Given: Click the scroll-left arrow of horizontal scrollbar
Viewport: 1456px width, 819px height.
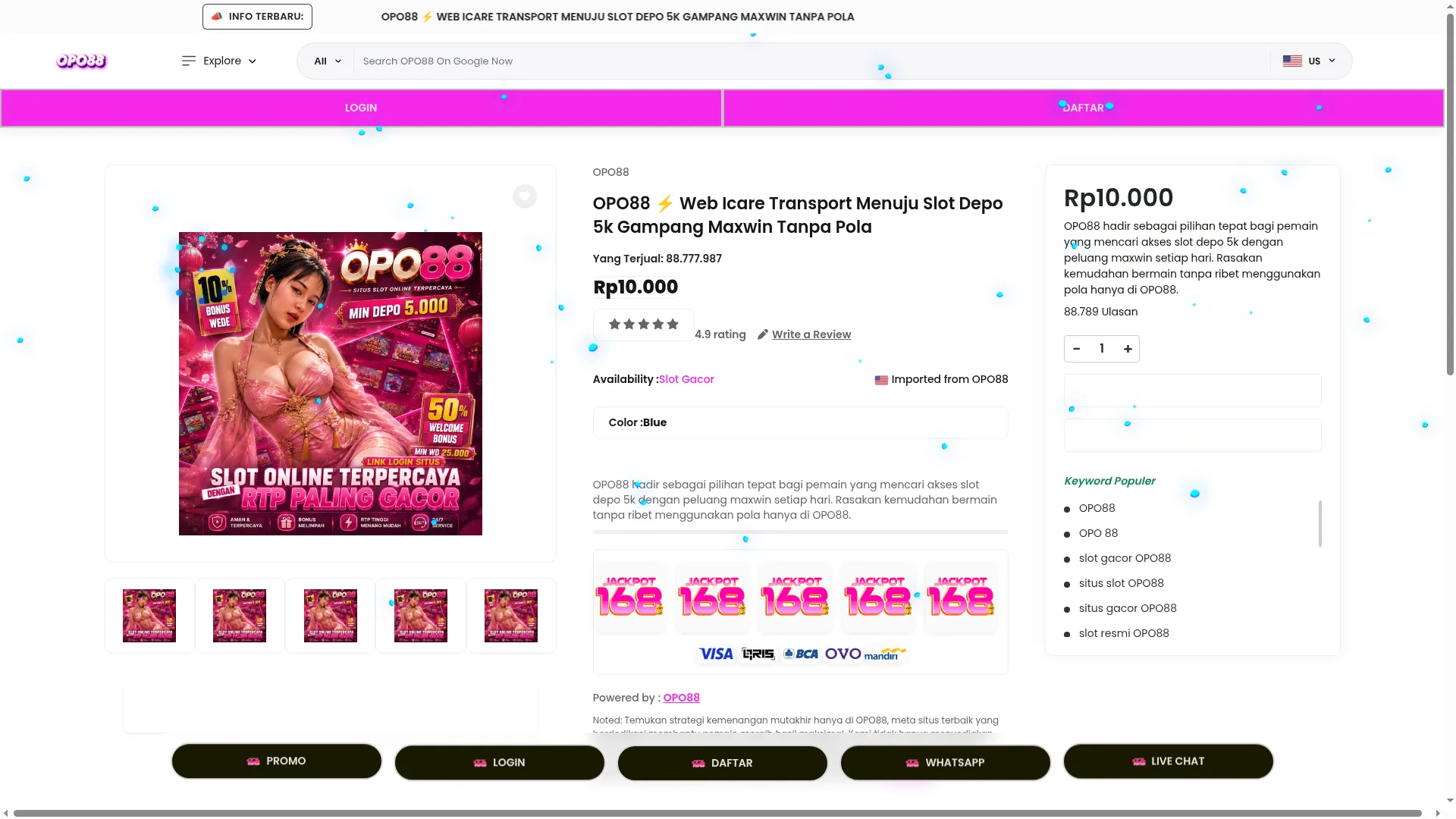Looking at the screenshot, I should [x=6, y=813].
